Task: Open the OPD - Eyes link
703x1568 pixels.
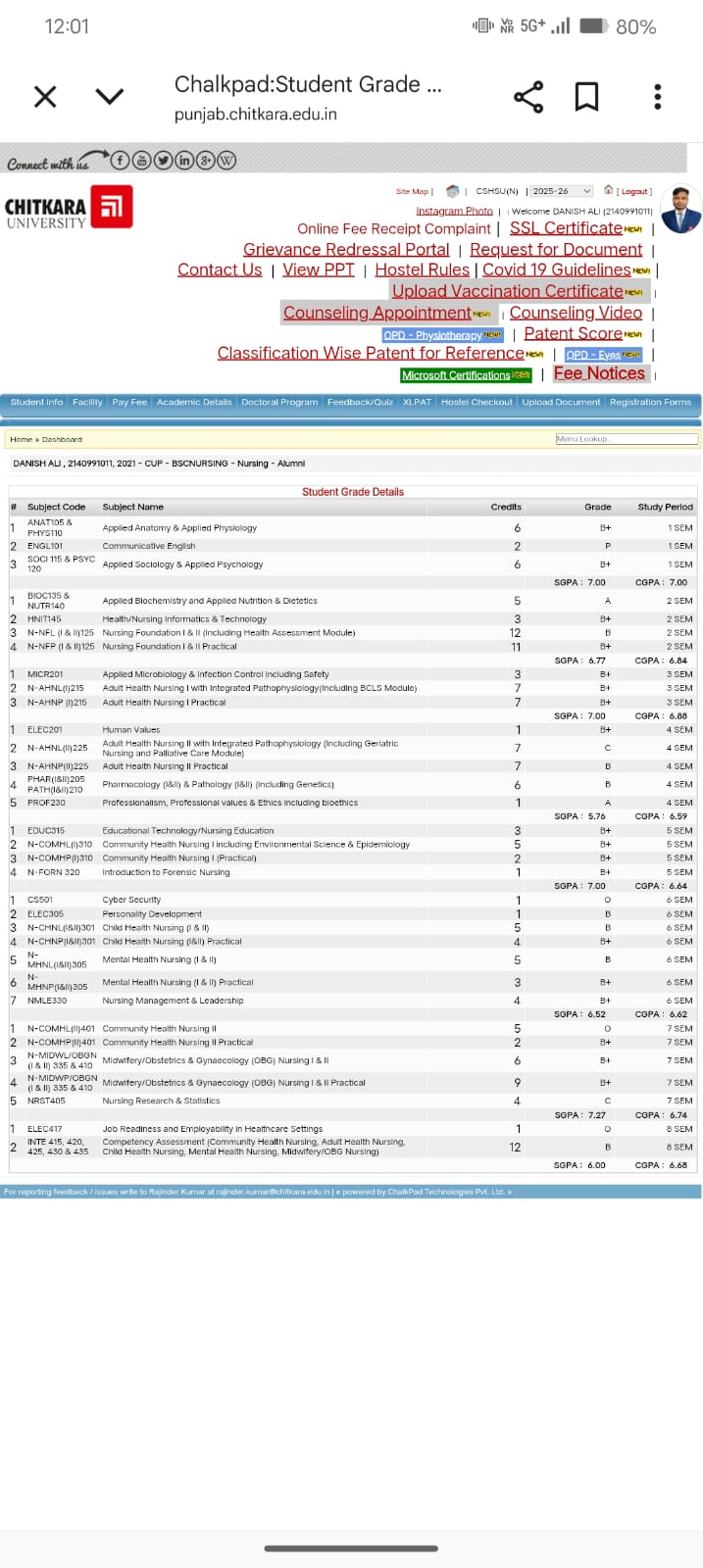Action: pyautogui.click(x=593, y=355)
